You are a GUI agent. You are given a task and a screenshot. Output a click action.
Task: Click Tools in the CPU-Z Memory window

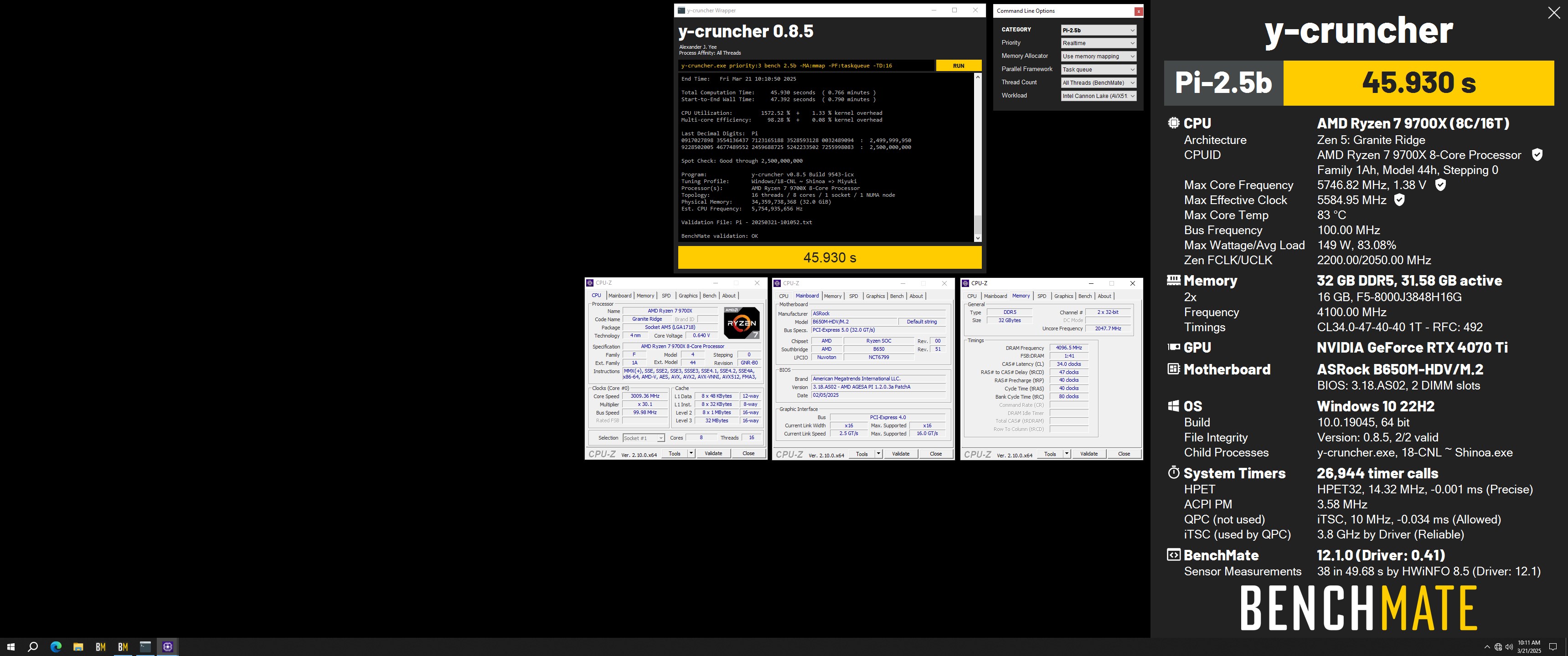(1050, 454)
